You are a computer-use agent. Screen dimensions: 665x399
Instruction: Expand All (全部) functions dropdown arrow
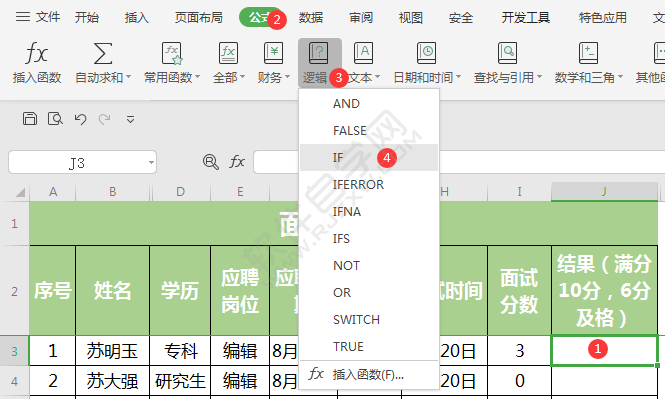point(243,78)
